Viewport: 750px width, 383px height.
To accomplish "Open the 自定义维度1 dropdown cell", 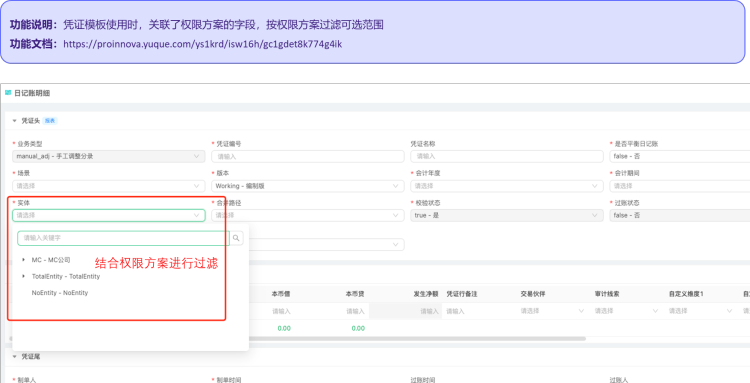I will pos(701,311).
